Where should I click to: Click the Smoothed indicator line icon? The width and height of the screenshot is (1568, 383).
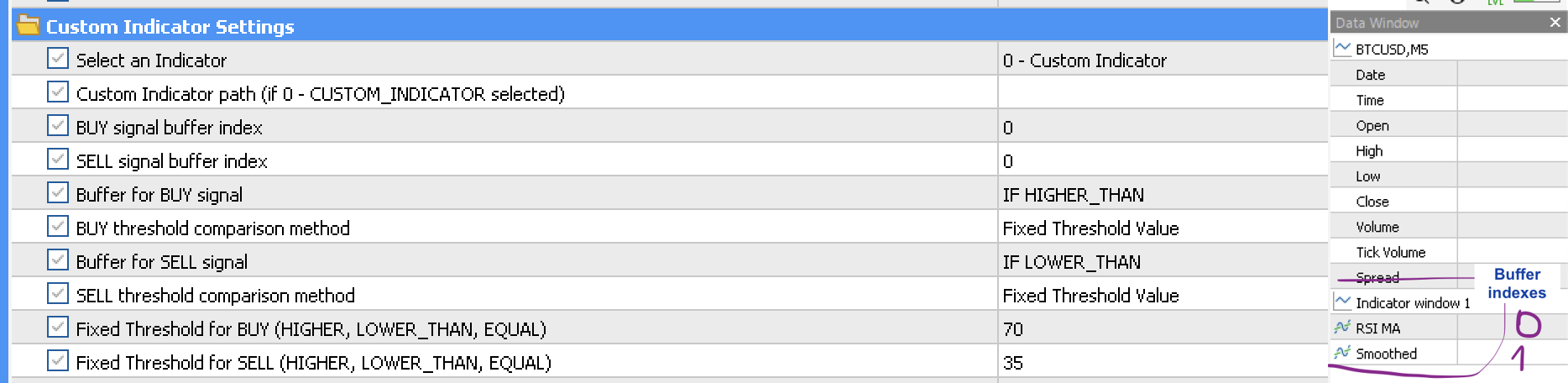coord(1343,353)
